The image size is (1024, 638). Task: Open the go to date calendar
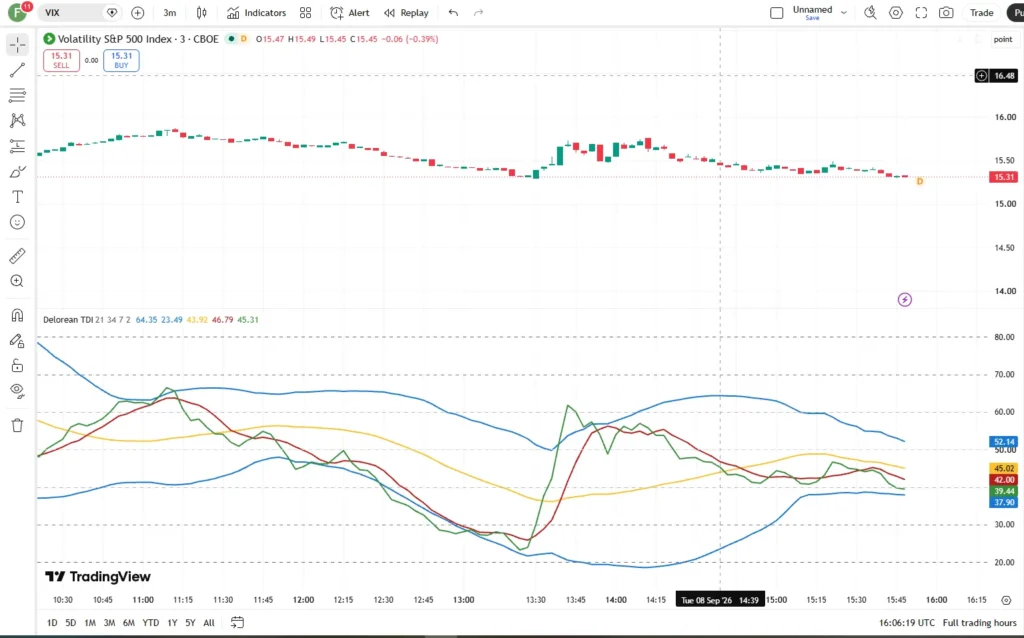(237, 622)
